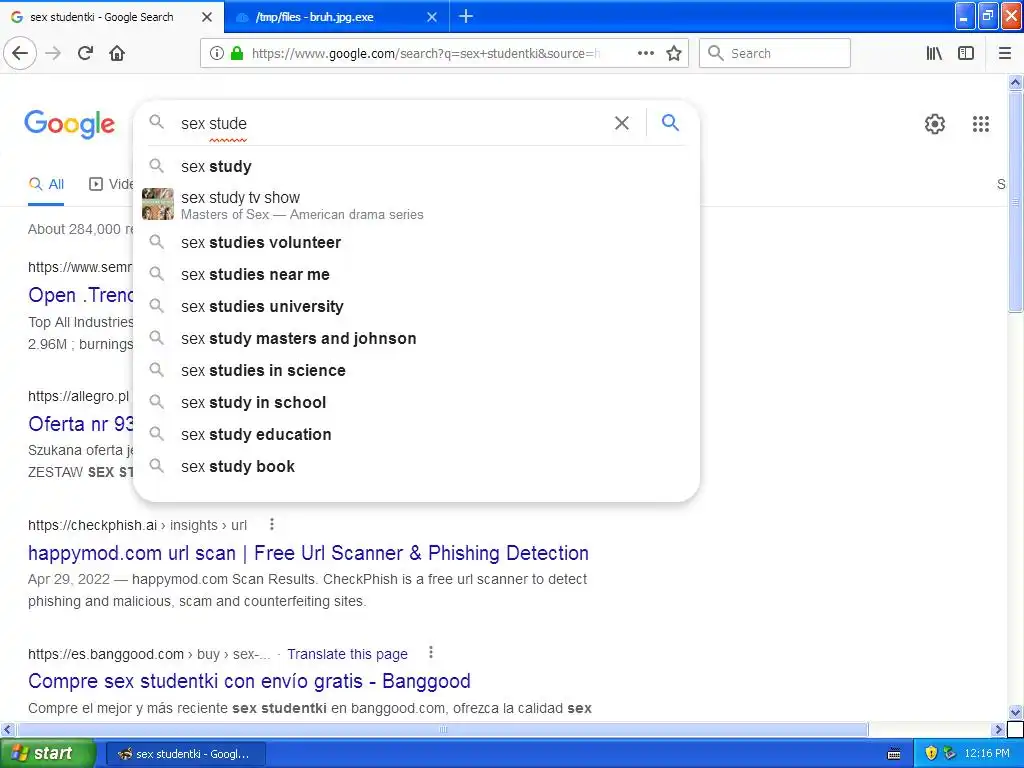
Task: Choose suggestion 'sex studies in science'
Action: tap(416, 370)
